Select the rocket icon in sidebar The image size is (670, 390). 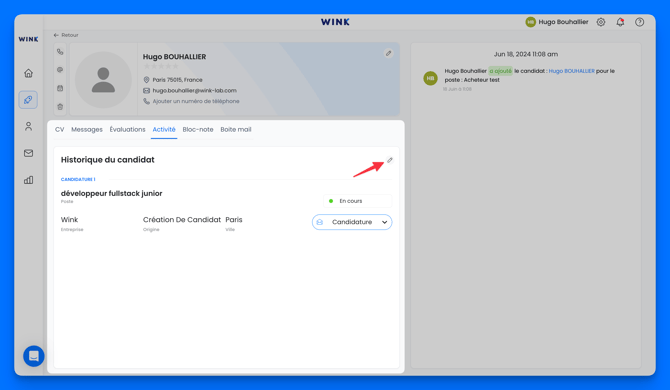(x=28, y=100)
